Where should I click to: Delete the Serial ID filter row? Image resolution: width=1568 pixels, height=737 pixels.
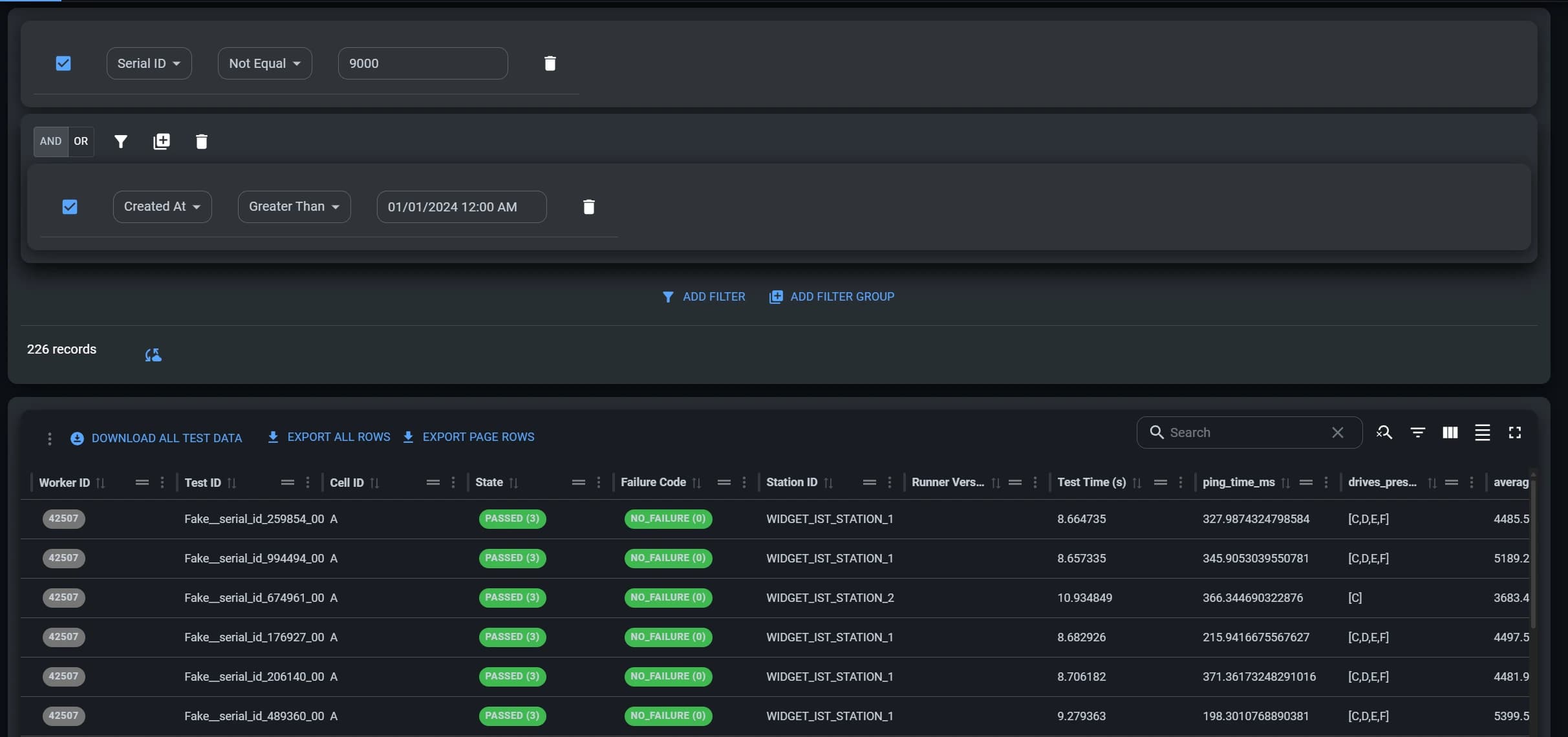coord(550,63)
